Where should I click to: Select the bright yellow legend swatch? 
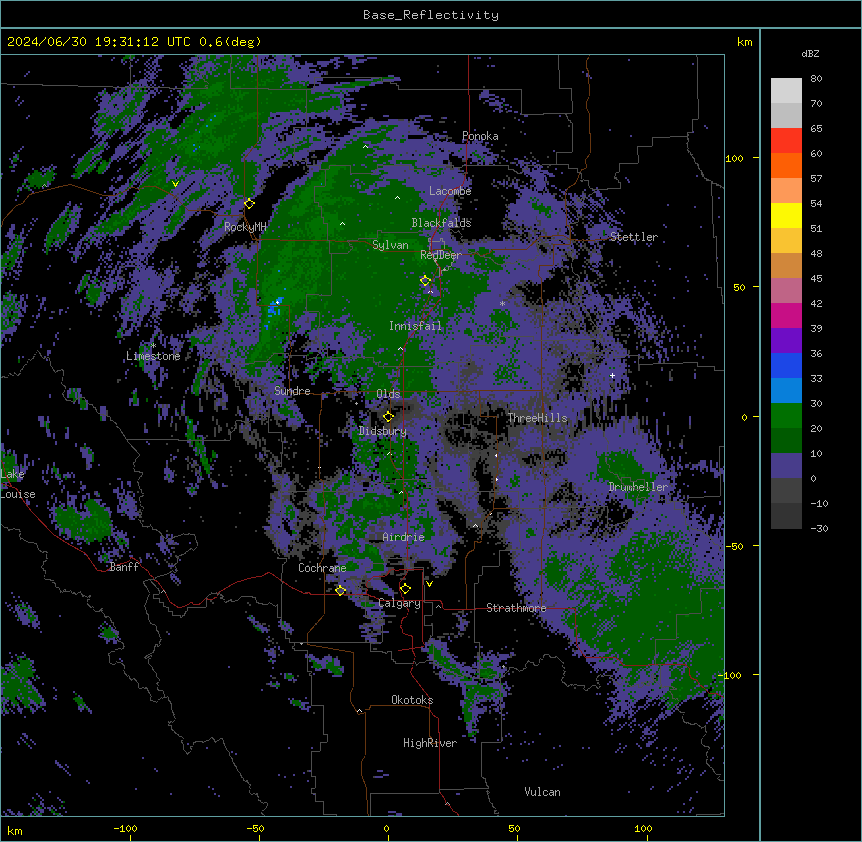786,215
